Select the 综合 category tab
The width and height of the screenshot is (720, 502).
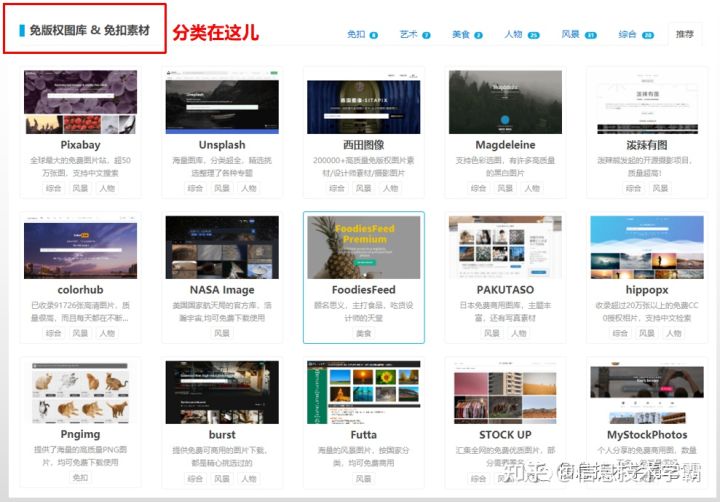click(636, 34)
